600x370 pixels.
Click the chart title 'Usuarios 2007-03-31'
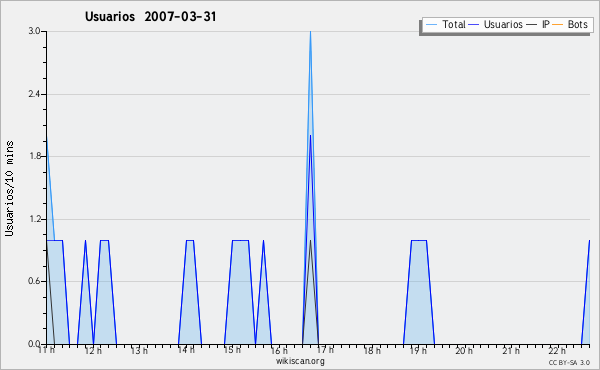click(x=150, y=16)
